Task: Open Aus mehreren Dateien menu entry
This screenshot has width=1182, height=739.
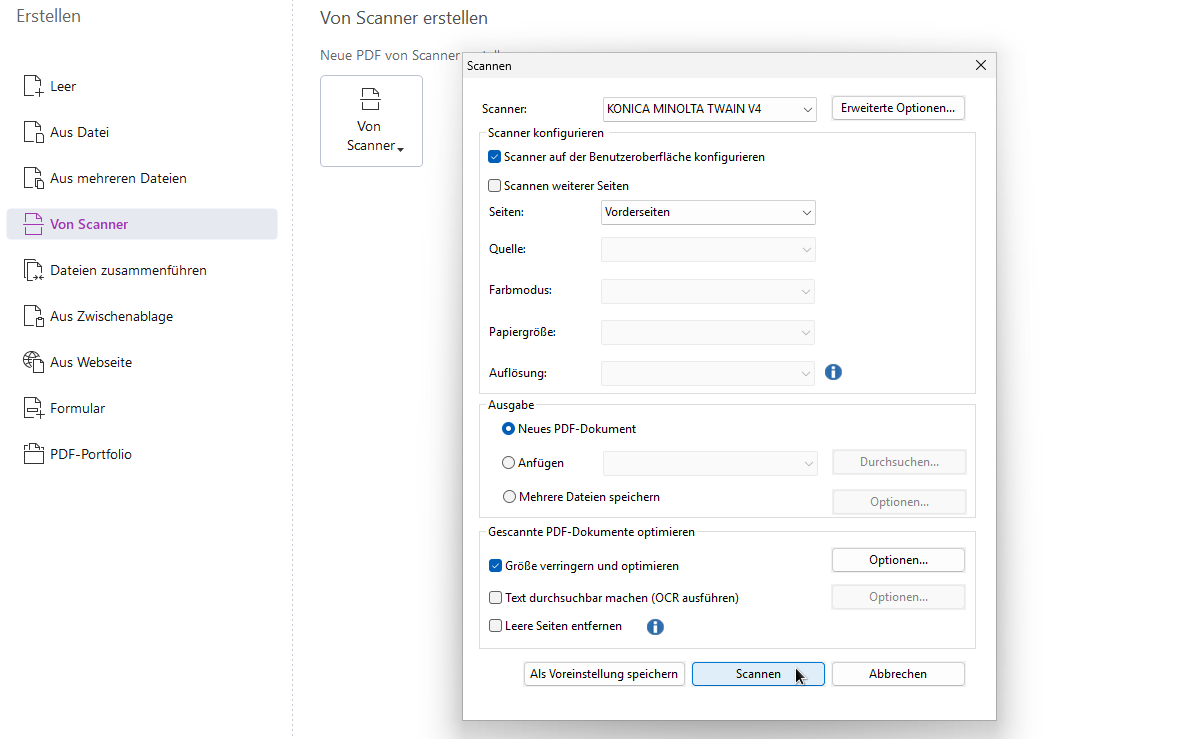Action: click(118, 179)
